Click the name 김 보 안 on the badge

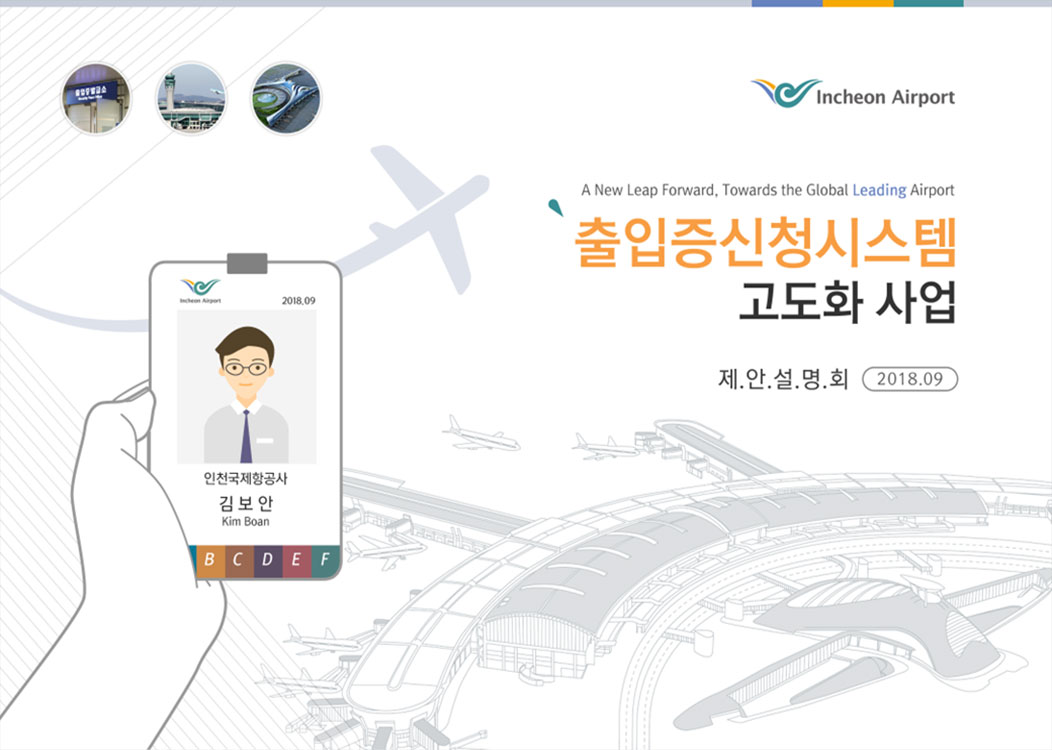click(x=246, y=502)
